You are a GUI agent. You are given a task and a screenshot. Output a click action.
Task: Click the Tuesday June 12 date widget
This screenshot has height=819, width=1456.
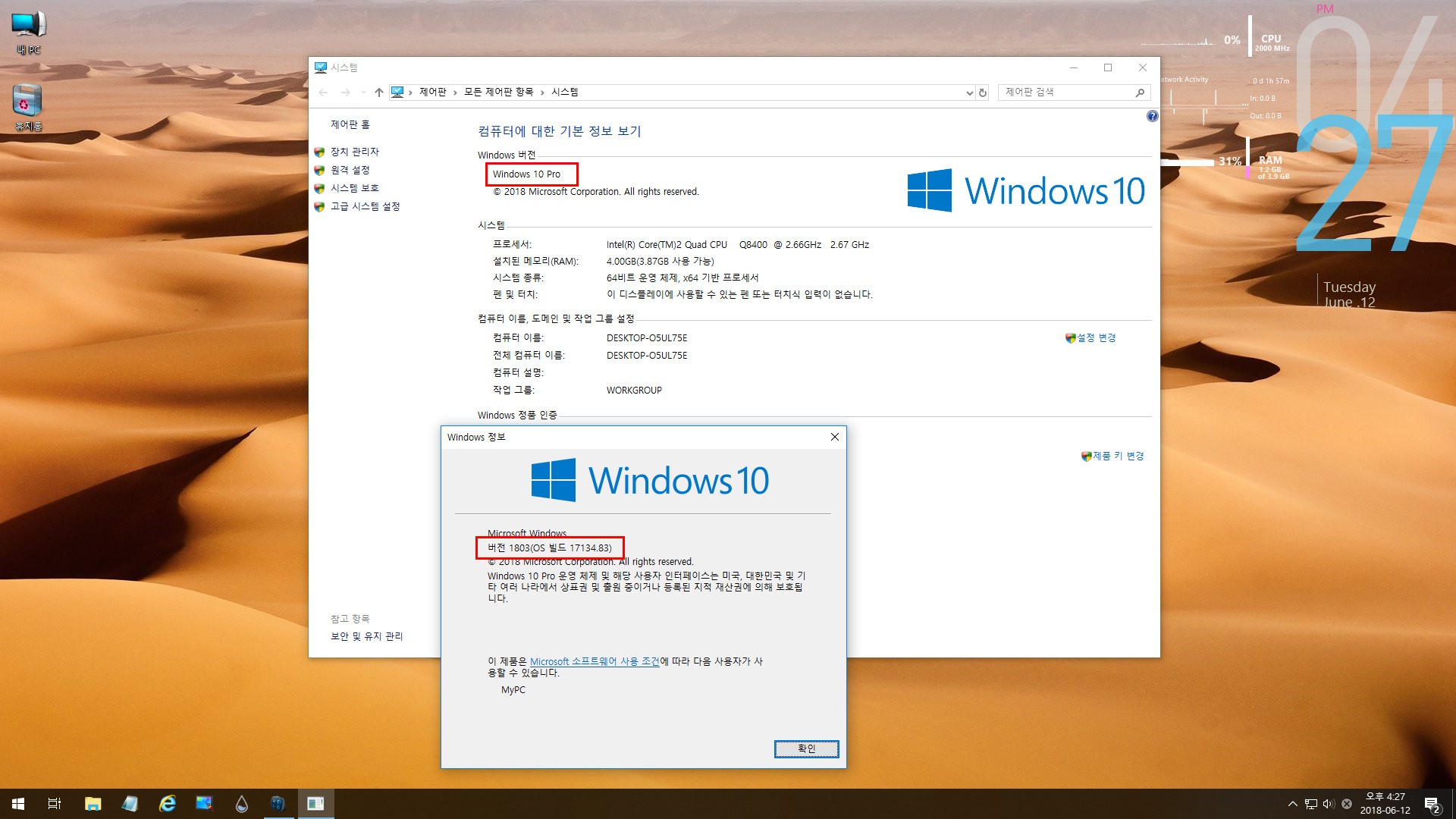pyautogui.click(x=1349, y=294)
